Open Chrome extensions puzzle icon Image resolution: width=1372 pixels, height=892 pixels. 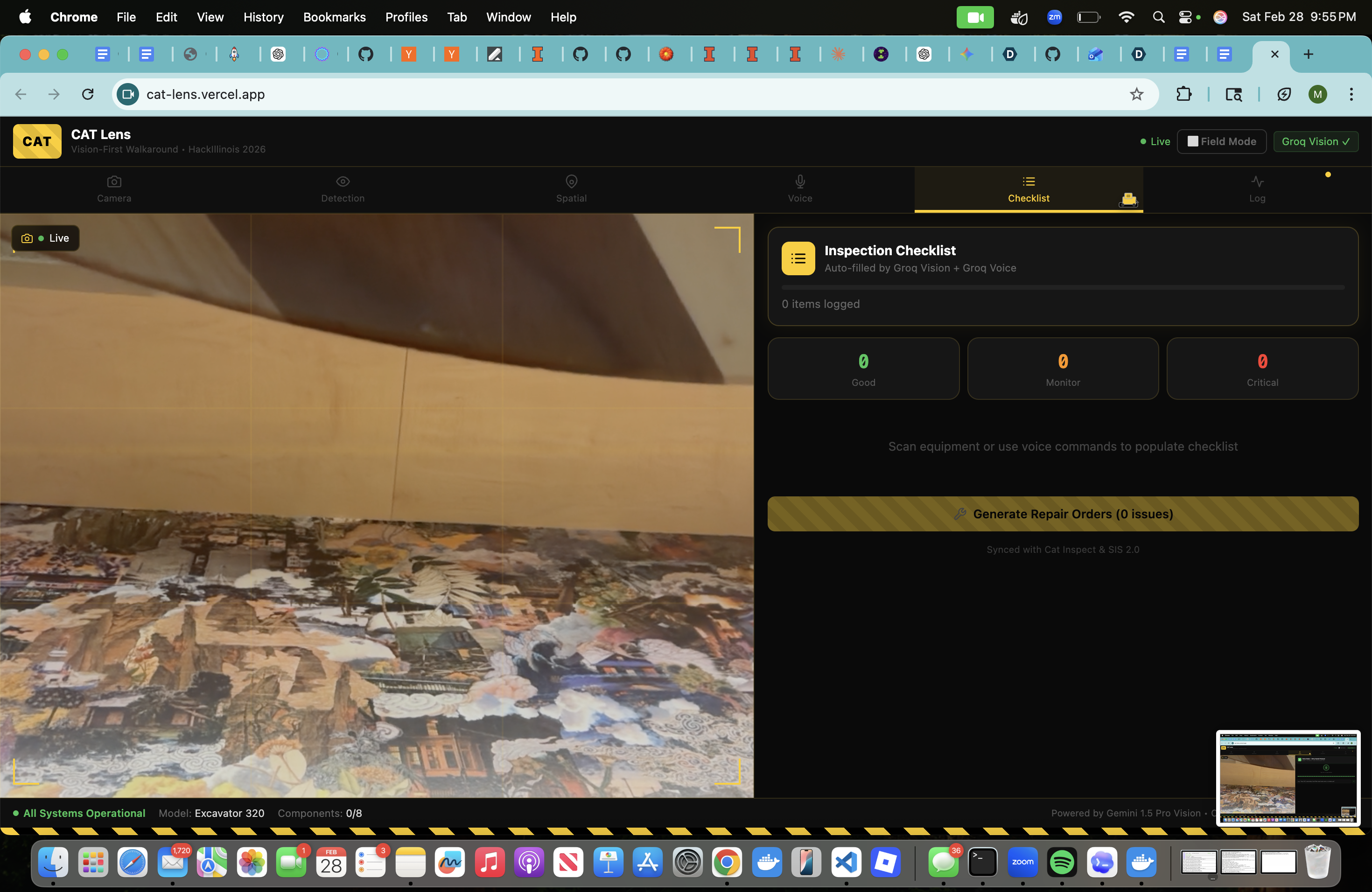pos(1183,94)
